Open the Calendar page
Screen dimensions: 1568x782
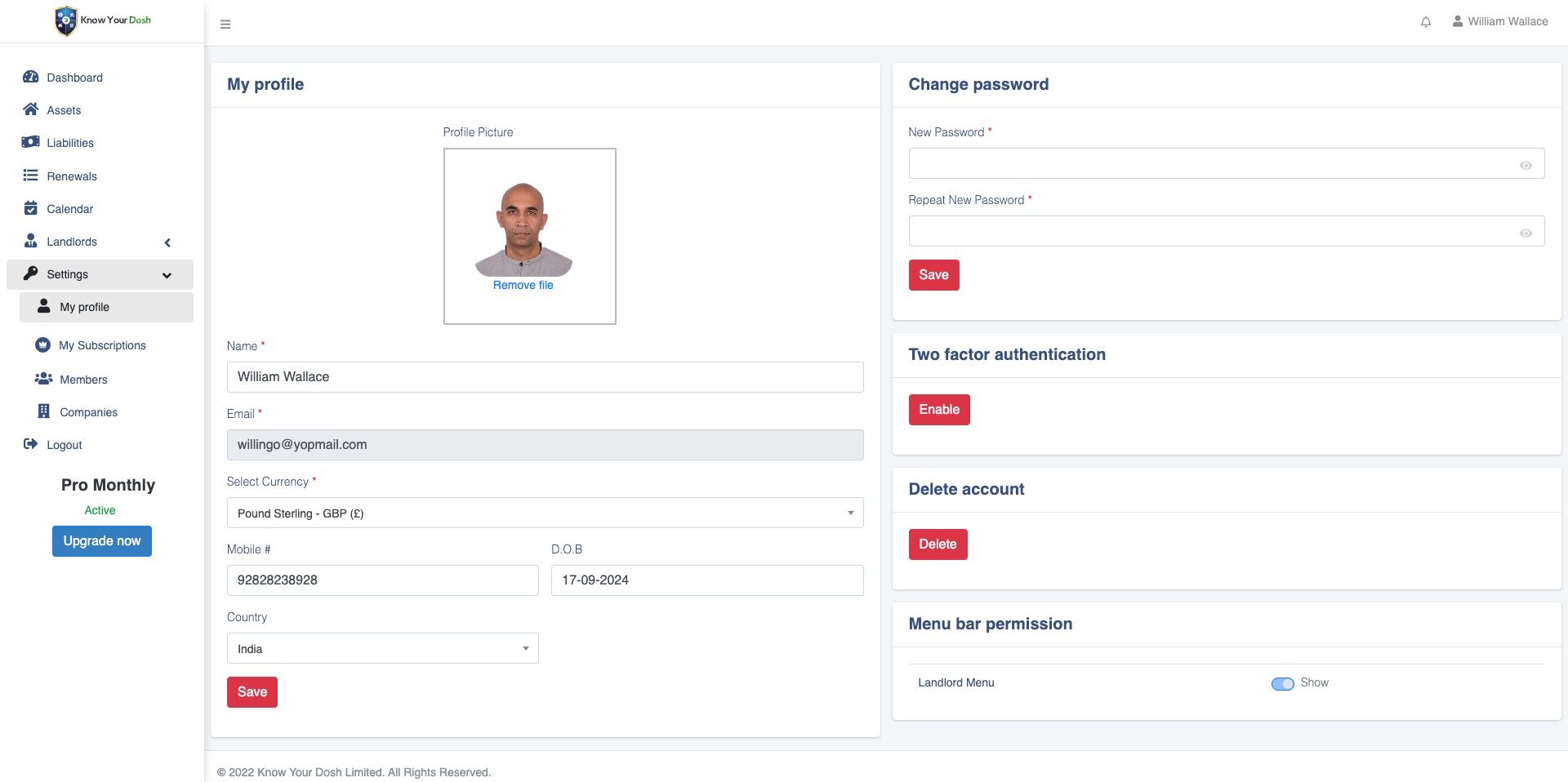tap(69, 209)
